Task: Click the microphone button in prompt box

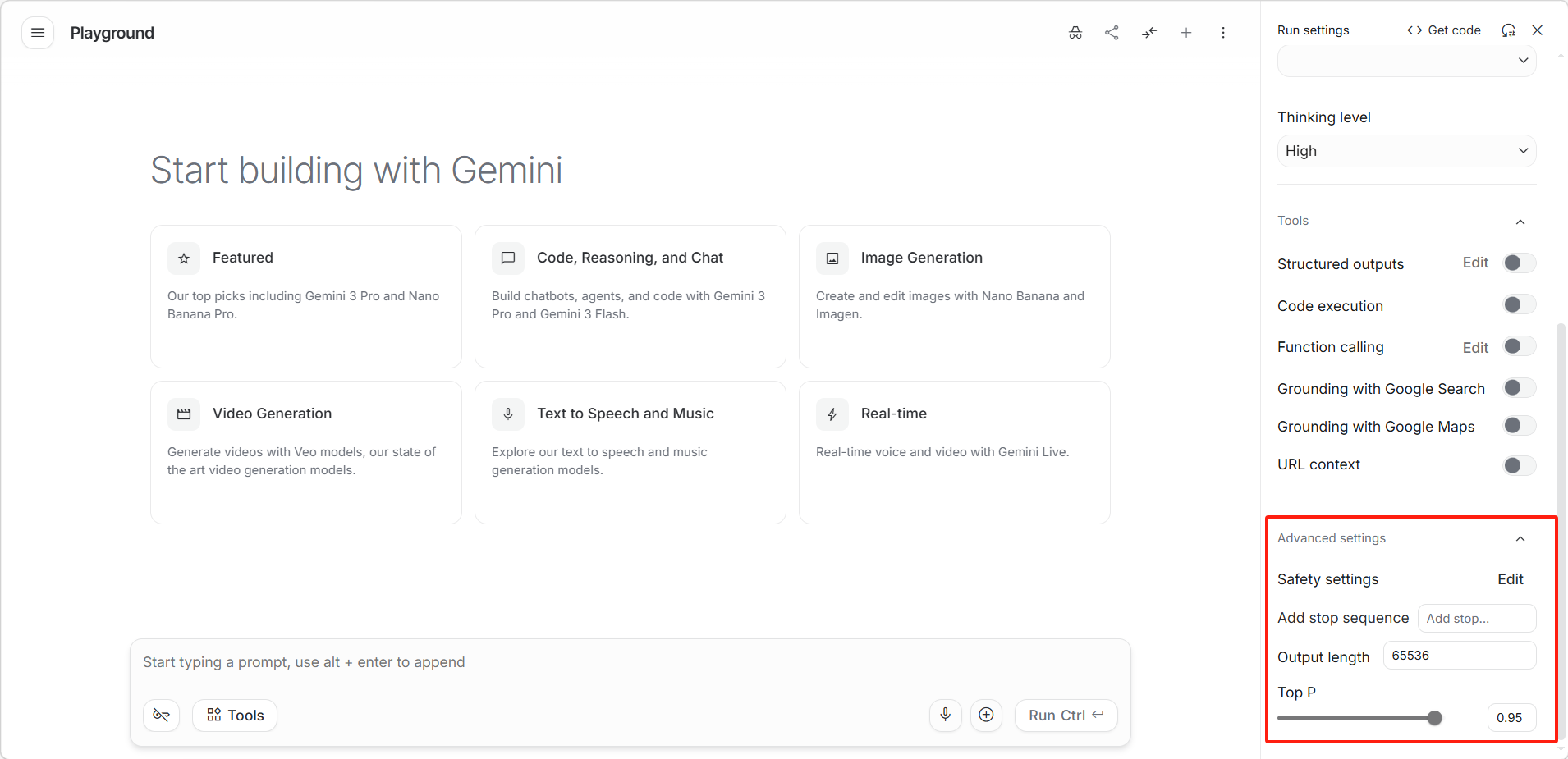Action: 946,716
